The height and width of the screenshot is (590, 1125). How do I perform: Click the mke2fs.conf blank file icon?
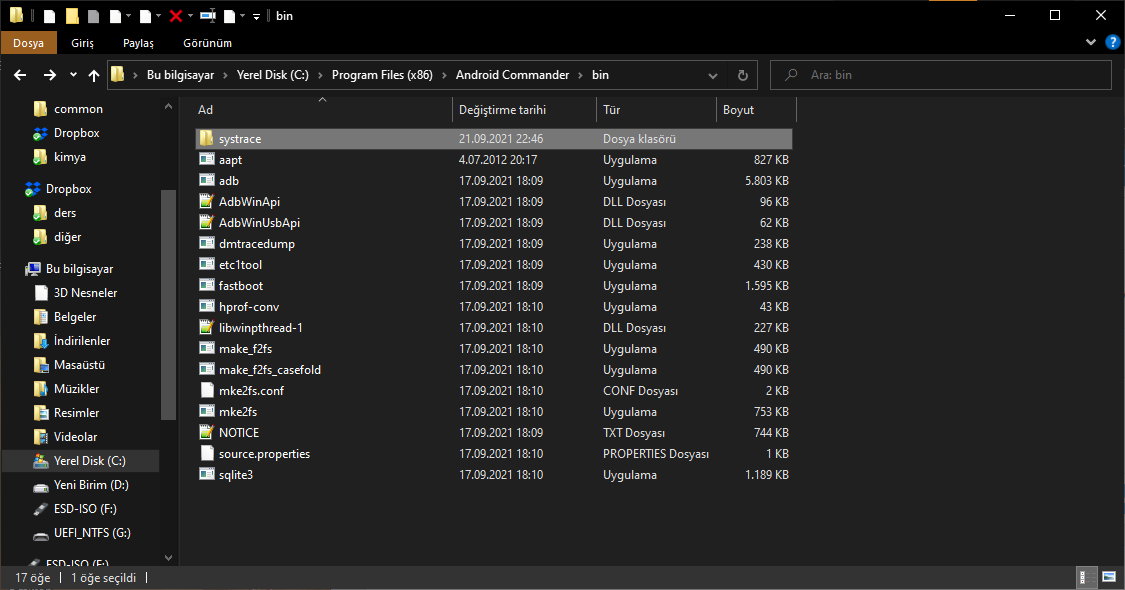(207, 390)
